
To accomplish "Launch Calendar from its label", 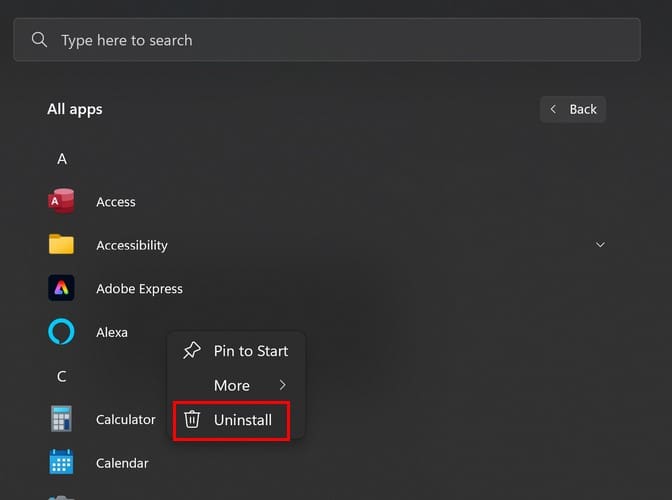I will [122, 463].
